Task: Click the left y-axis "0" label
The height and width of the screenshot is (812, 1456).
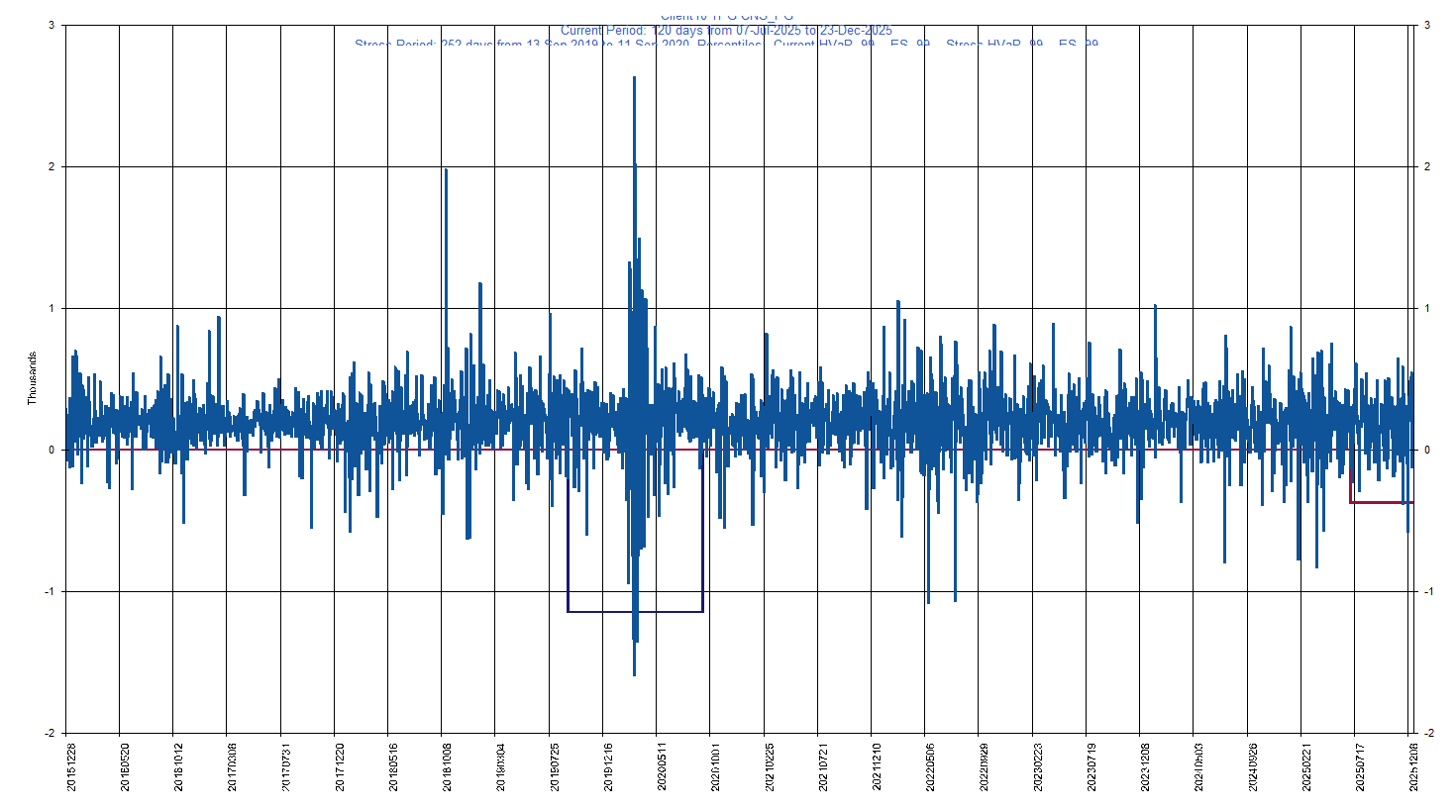Action: click(52, 451)
